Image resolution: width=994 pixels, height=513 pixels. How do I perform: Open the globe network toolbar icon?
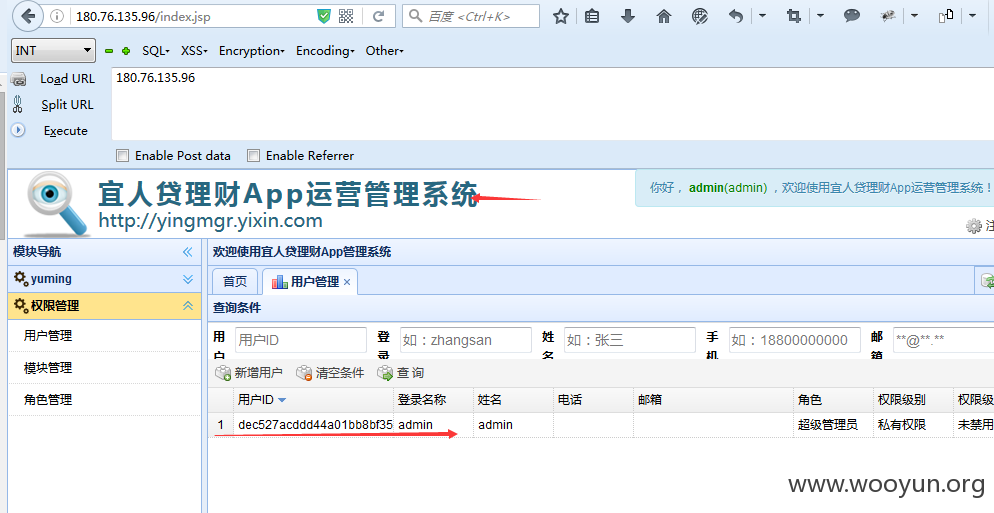coord(700,16)
